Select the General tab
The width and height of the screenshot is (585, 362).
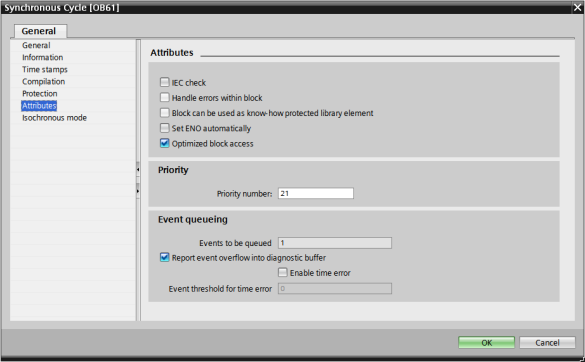[40, 31]
